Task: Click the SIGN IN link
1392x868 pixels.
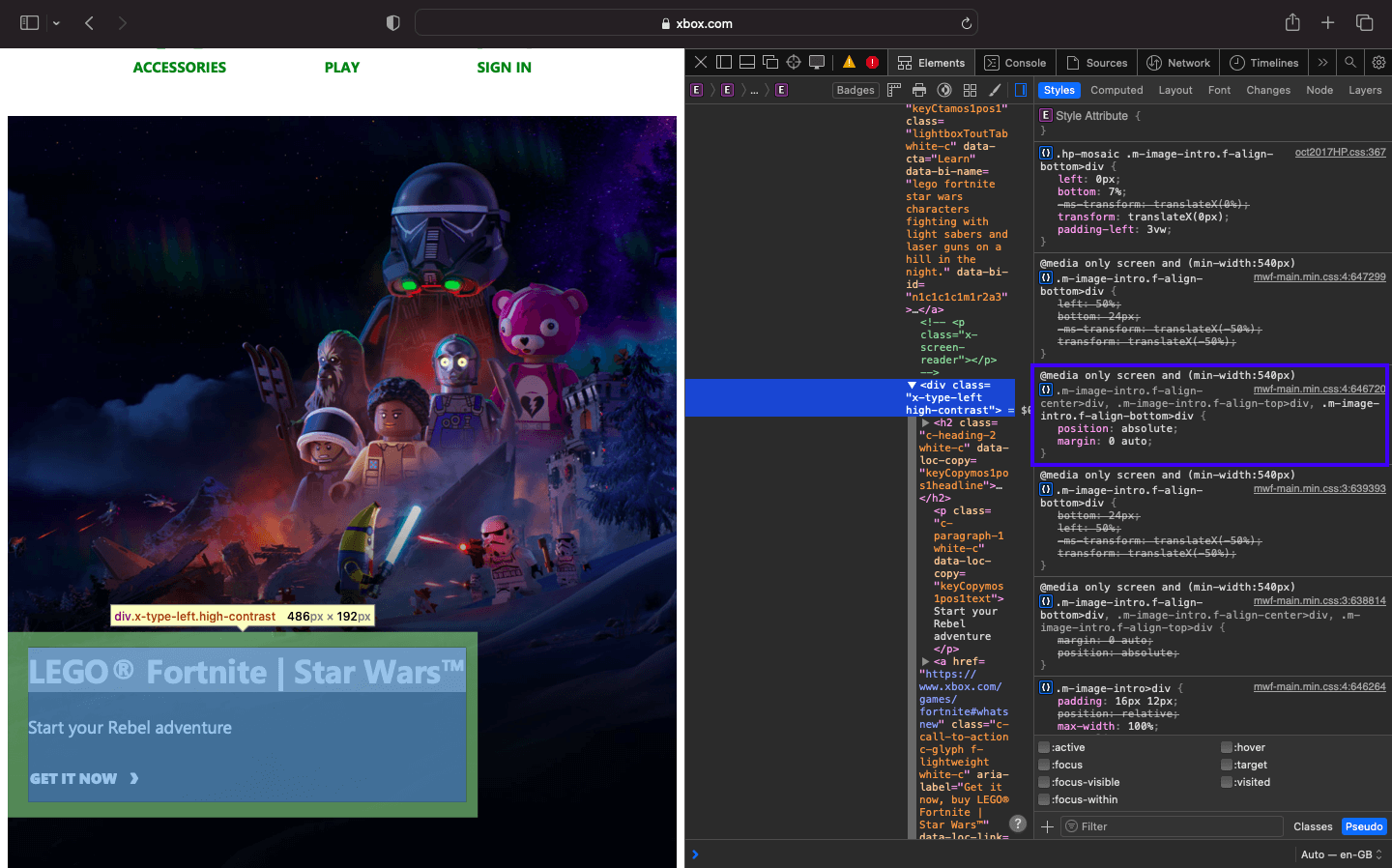Action: pyautogui.click(x=504, y=68)
